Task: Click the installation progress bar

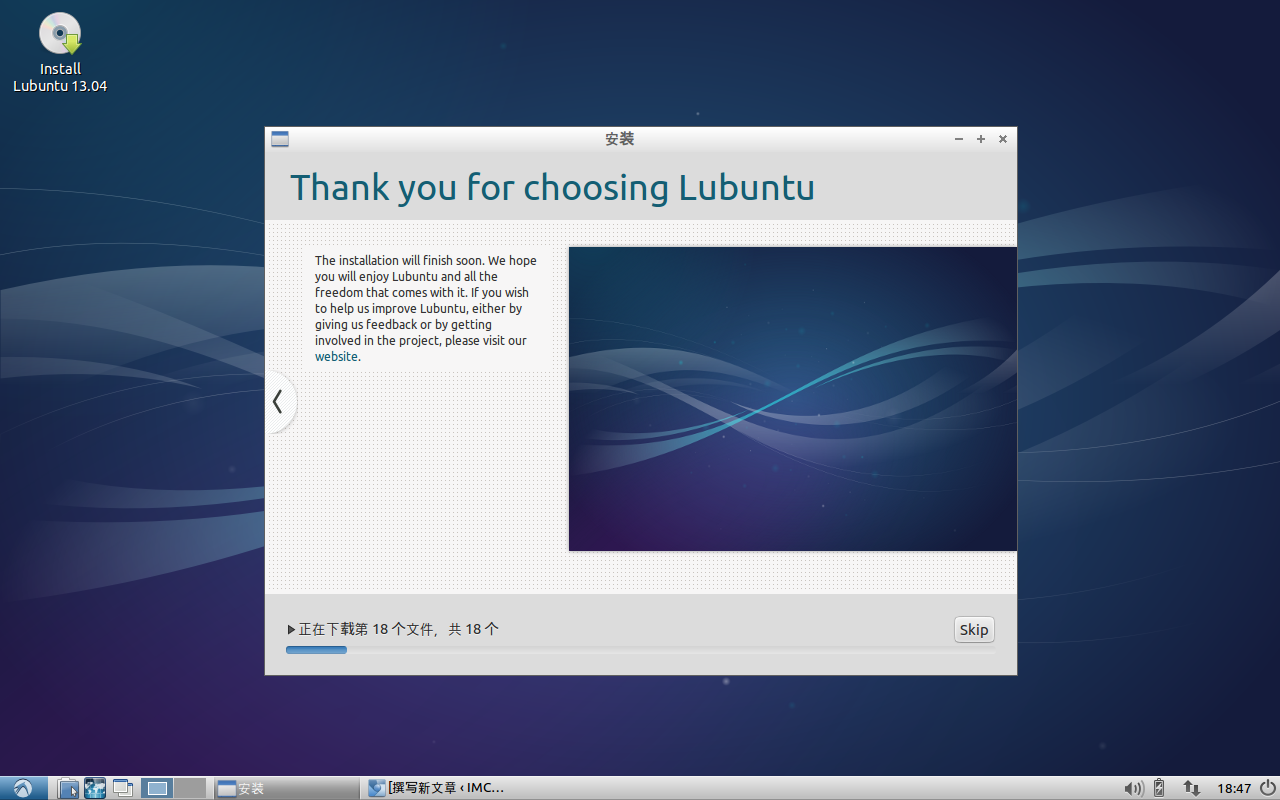Action: click(640, 650)
